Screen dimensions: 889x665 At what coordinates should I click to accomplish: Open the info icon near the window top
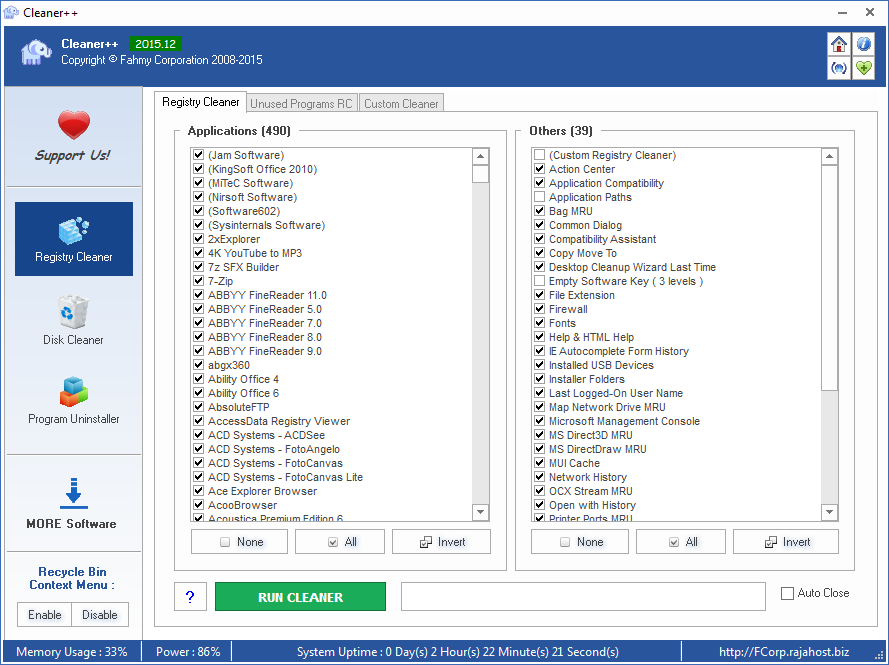pyautogui.click(x=862, y=44)
